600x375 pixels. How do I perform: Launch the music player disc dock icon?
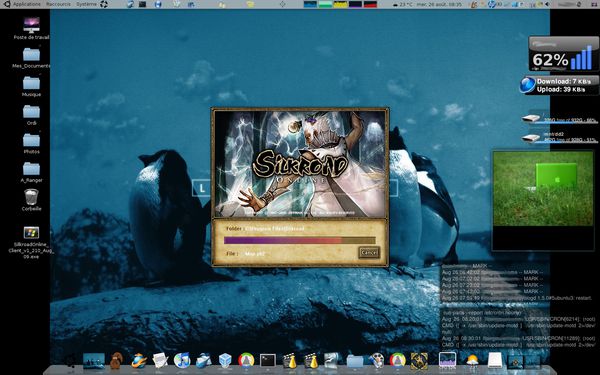click(182, 360)
